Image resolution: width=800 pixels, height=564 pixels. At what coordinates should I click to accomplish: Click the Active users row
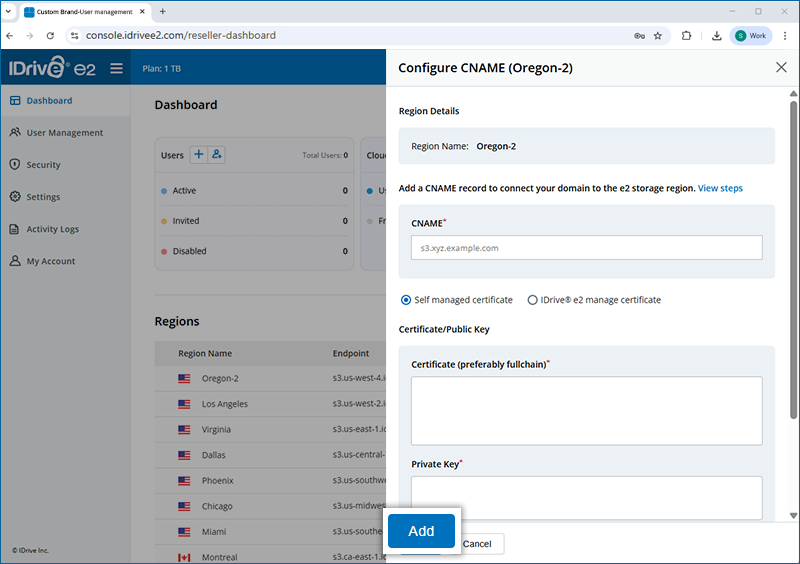point(254,190)
